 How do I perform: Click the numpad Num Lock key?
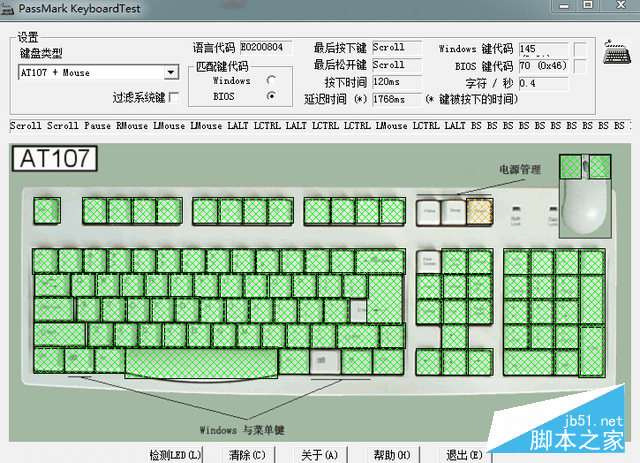pyautogui.click(x=517, y=262)
